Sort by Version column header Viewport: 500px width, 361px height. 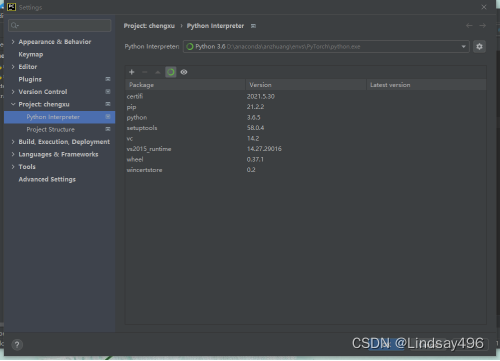(x=306, y=85)
